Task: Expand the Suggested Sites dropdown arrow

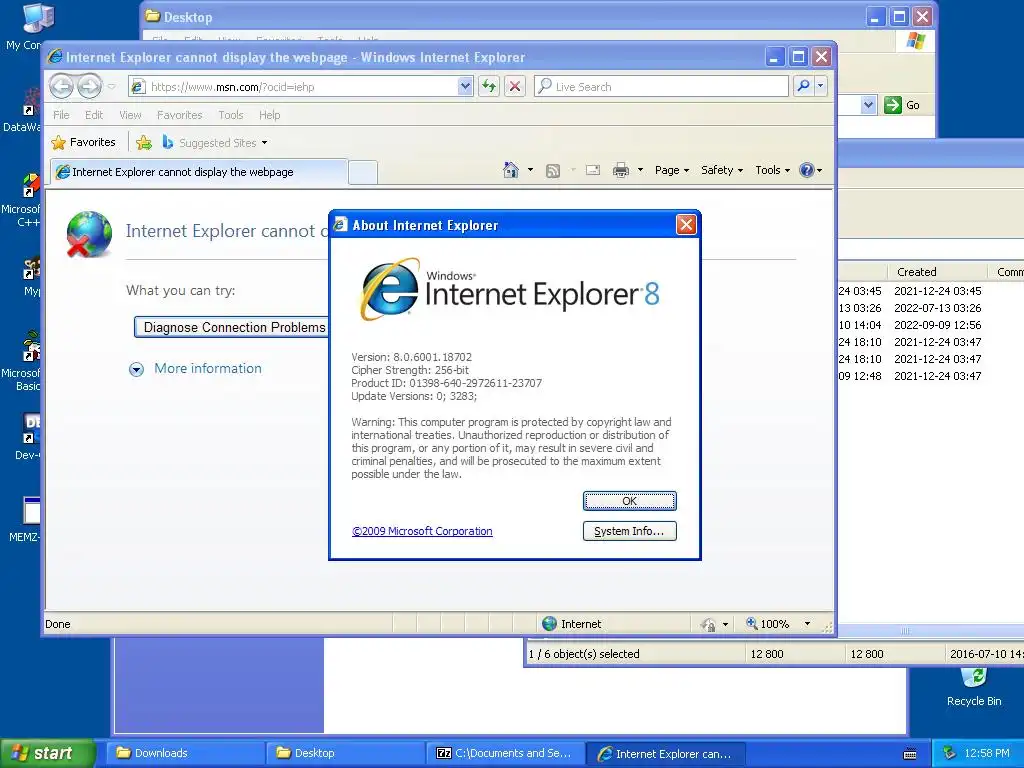Action: (264, 142)
